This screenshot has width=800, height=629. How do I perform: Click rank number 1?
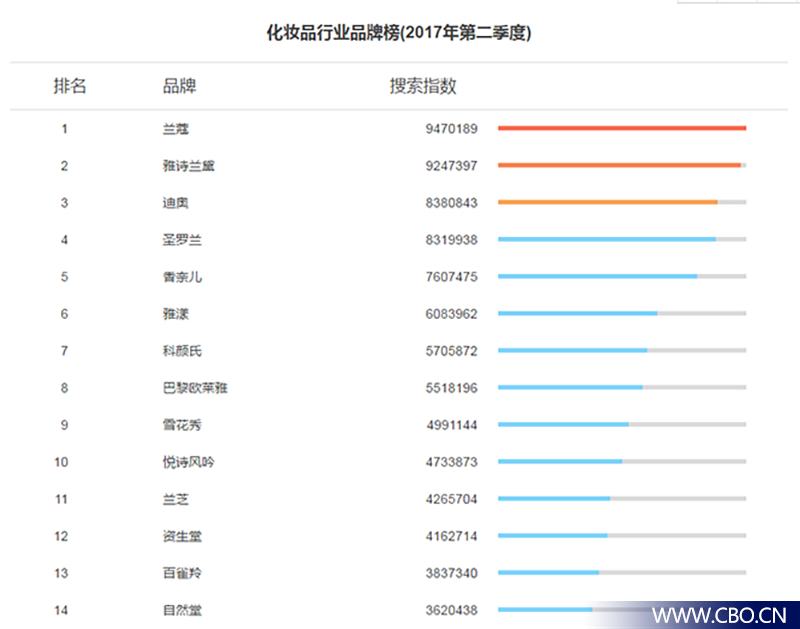pos(64,129)
